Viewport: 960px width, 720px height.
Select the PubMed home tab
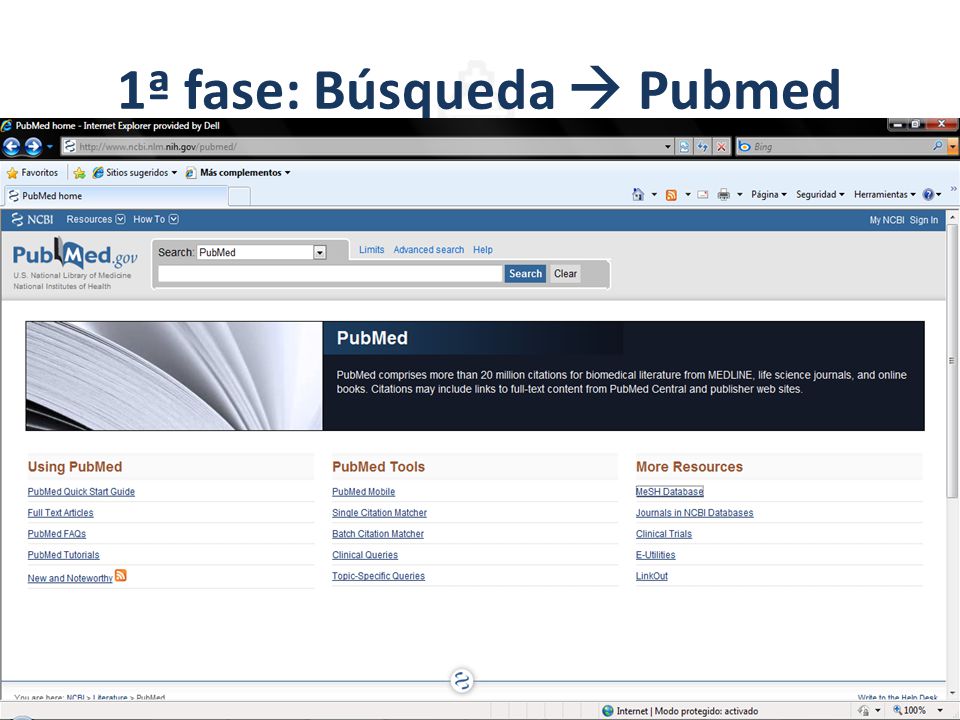pos(116,196)
